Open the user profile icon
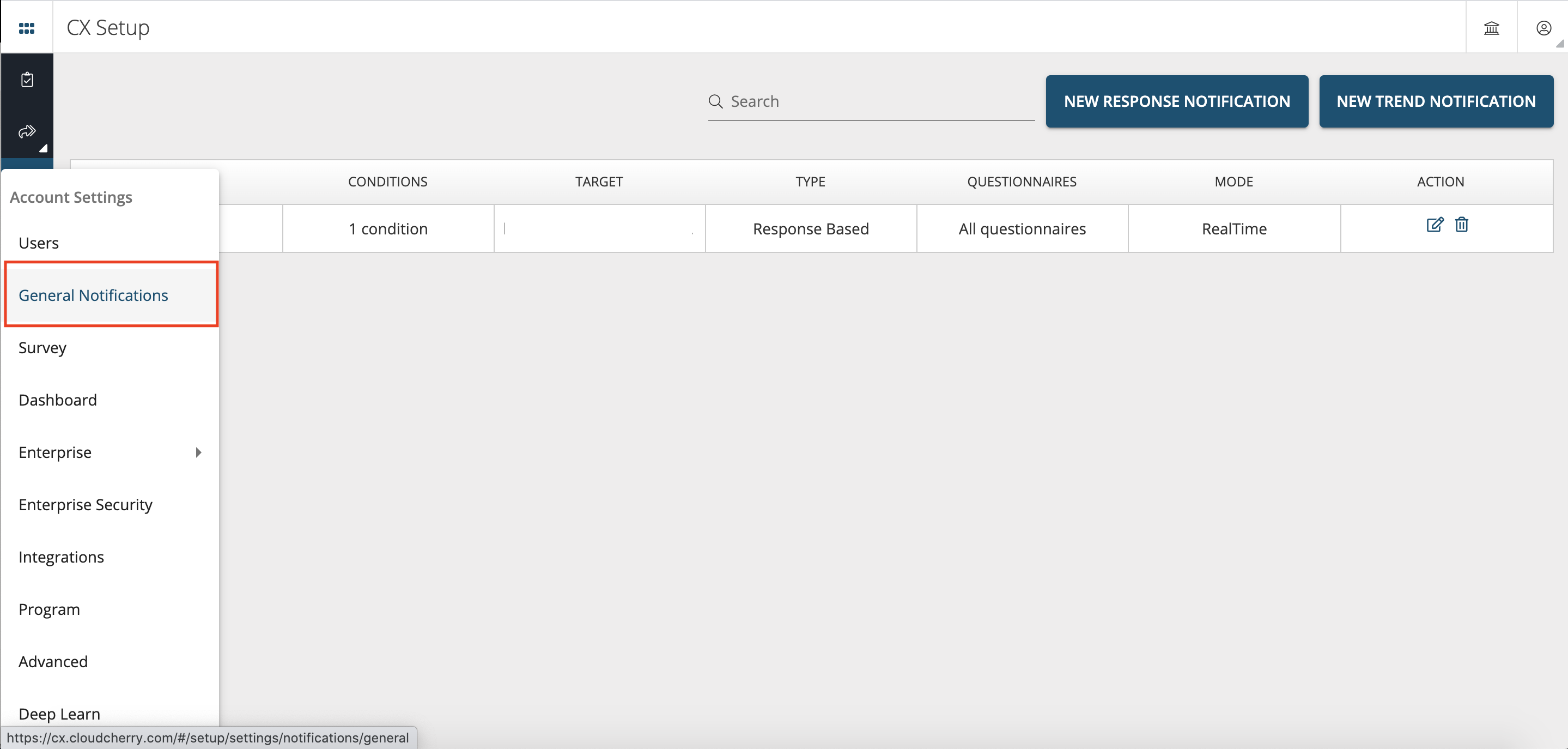The height and width of the screenshot is (749, 1568). (x=1543, y=27)
